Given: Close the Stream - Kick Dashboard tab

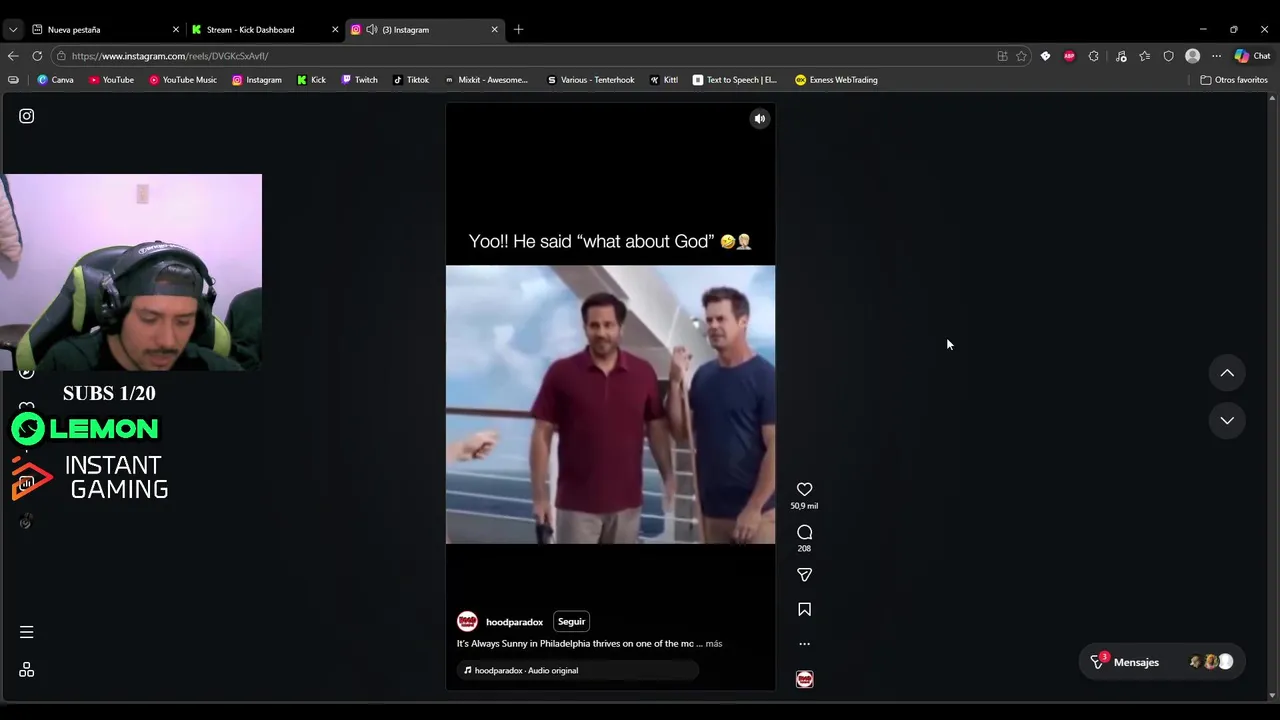Looking at the screenshot, I should pyautogui.click(x=335, y=30).
